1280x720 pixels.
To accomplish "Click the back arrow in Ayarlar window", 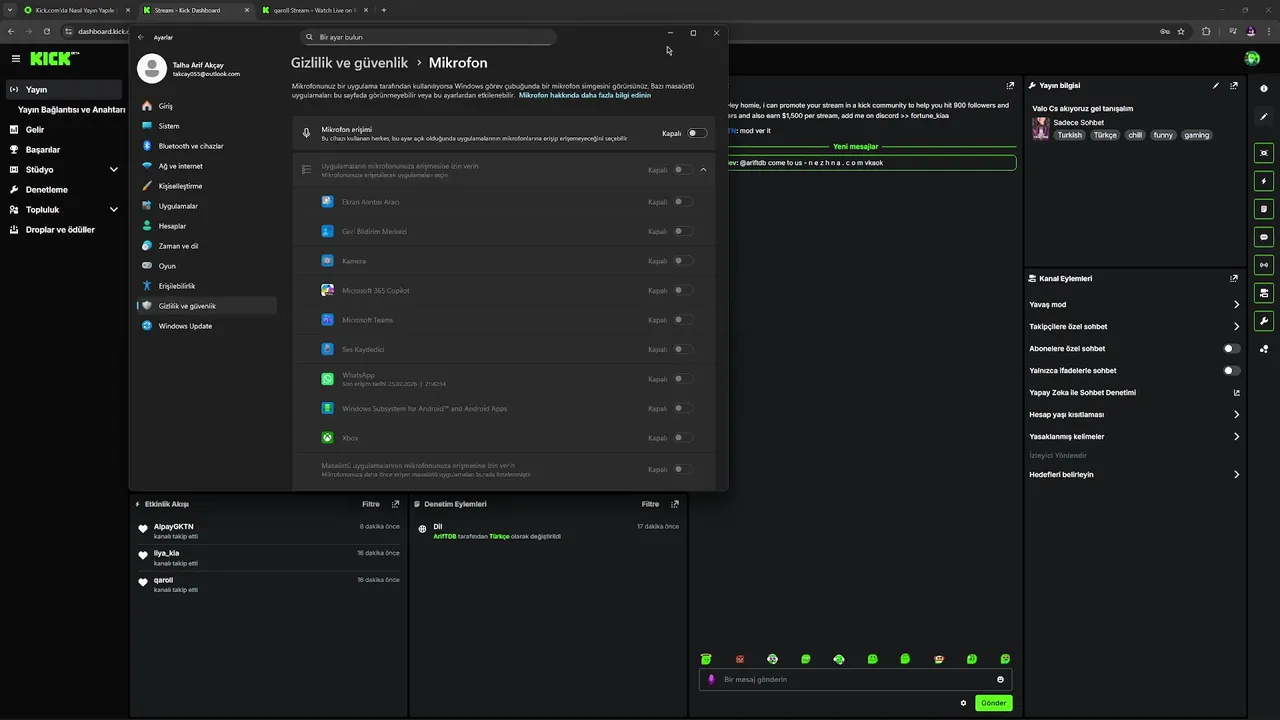I will [x=141, y=37].
